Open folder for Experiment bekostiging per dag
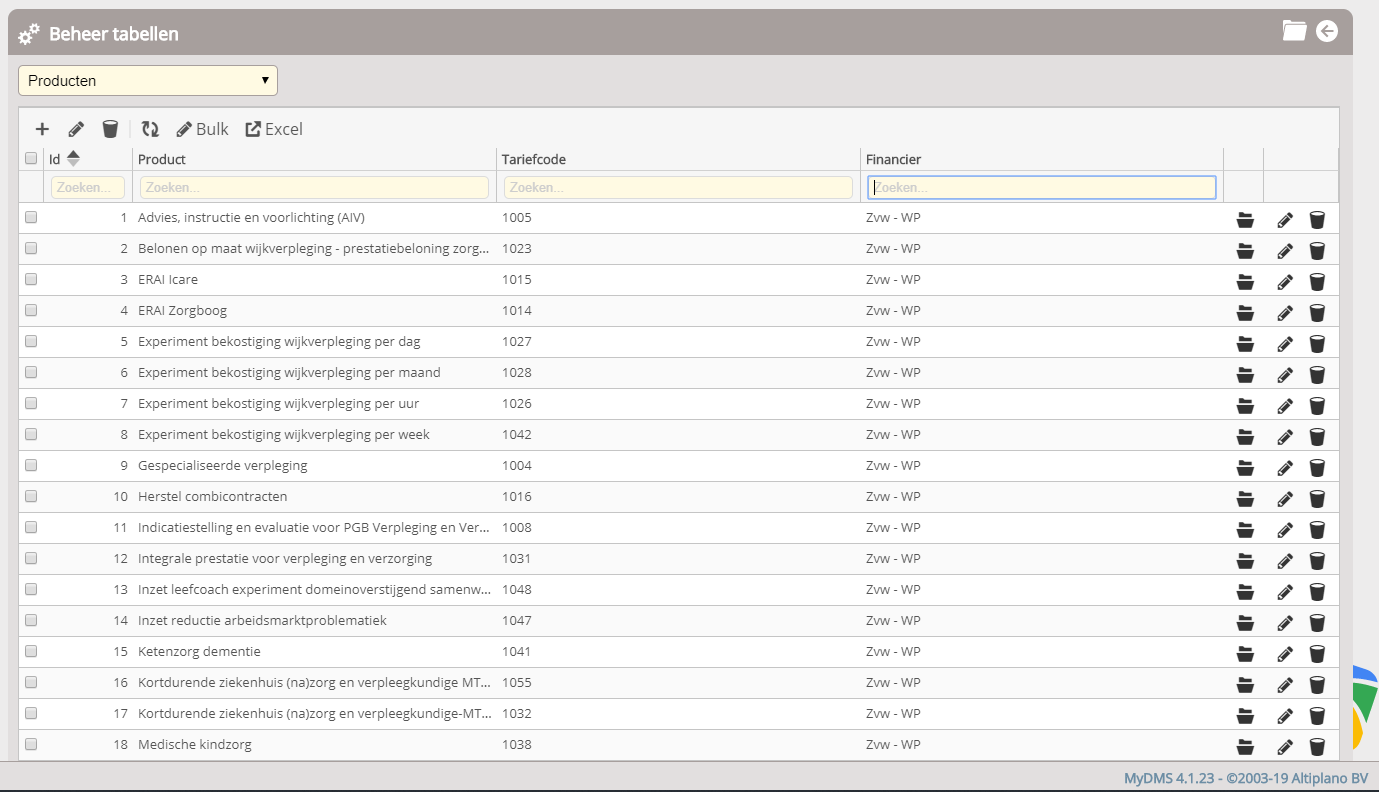Viewport: 1379px width, 792px height. click(1245, 344)
